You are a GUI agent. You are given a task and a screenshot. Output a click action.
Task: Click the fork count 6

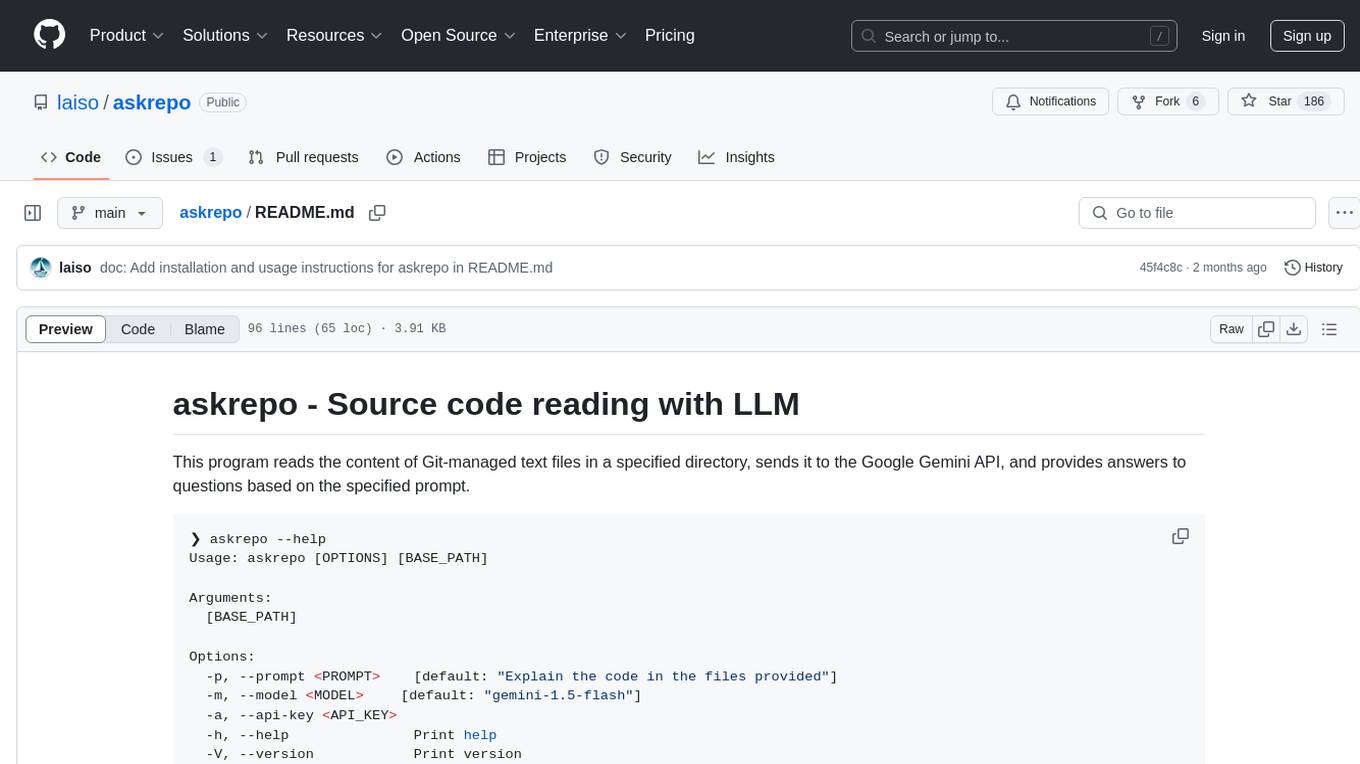[1195, 102]
